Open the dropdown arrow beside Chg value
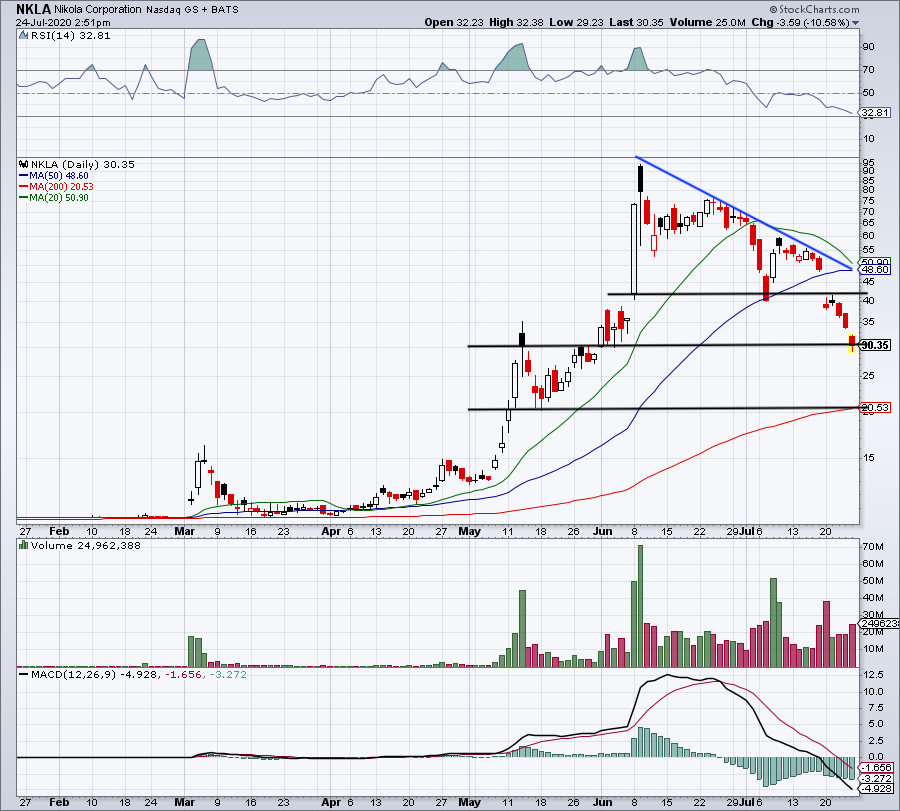 tap(856, 23)
